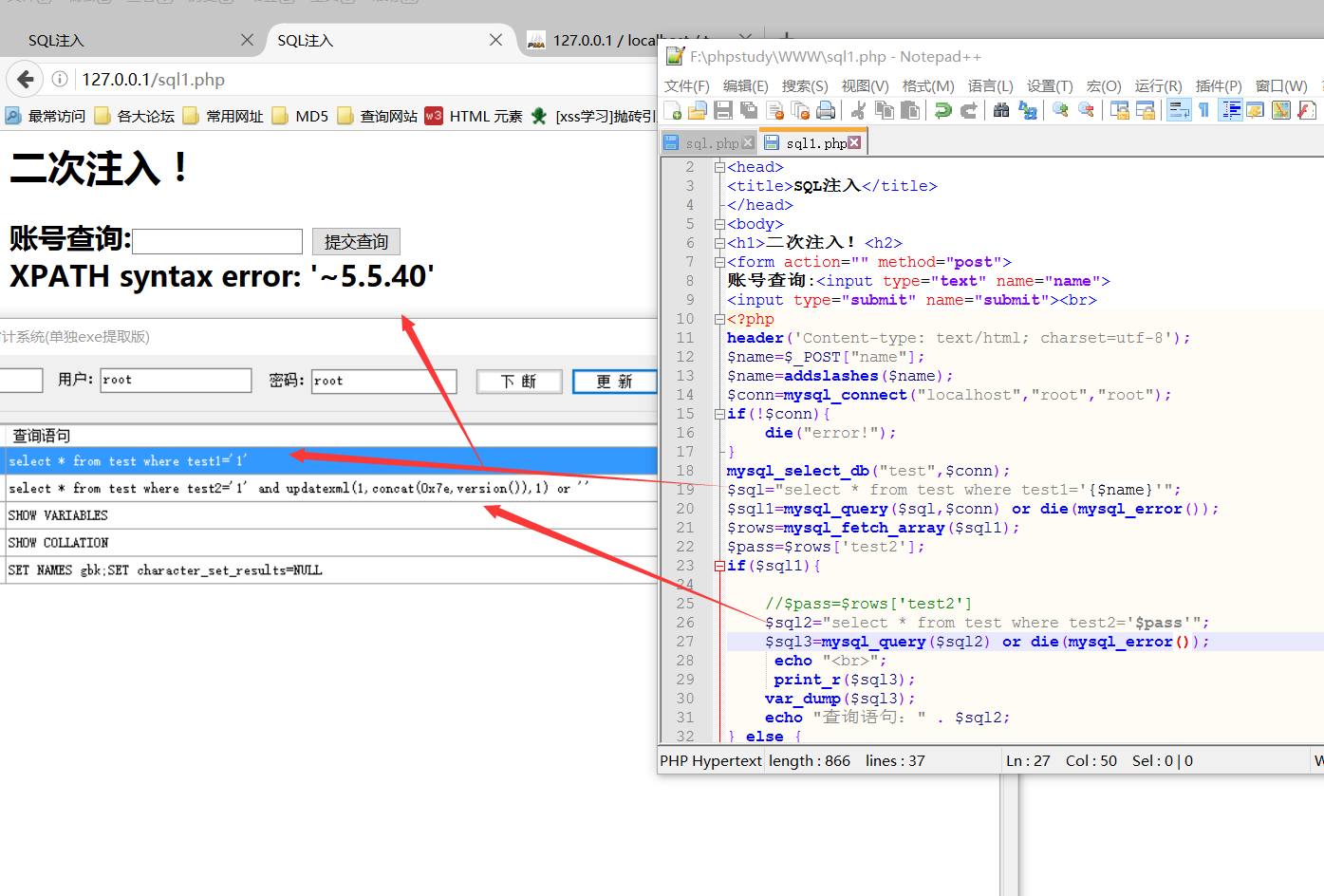The image size is (1324, 896).
Task: Click the 账号查询 text input field
Action: pos(217,241)
